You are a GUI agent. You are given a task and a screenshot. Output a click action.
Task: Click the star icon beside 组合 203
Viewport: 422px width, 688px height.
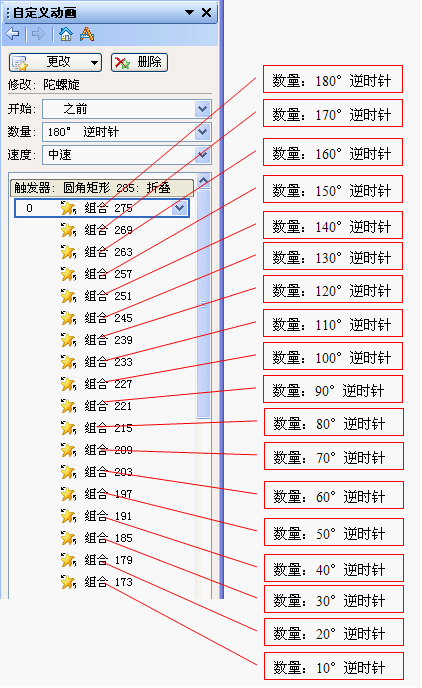pos(68,472)
